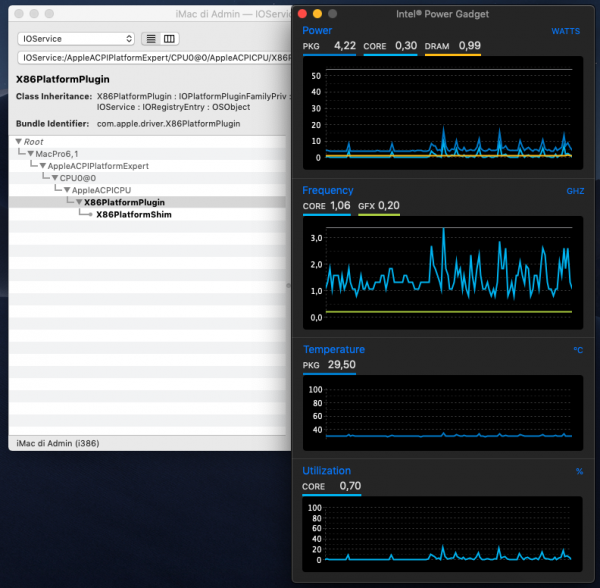The image size is (600, 588).
Task: Minimize the Intel Power Gadget window
Action: click(x=318, y=13)
